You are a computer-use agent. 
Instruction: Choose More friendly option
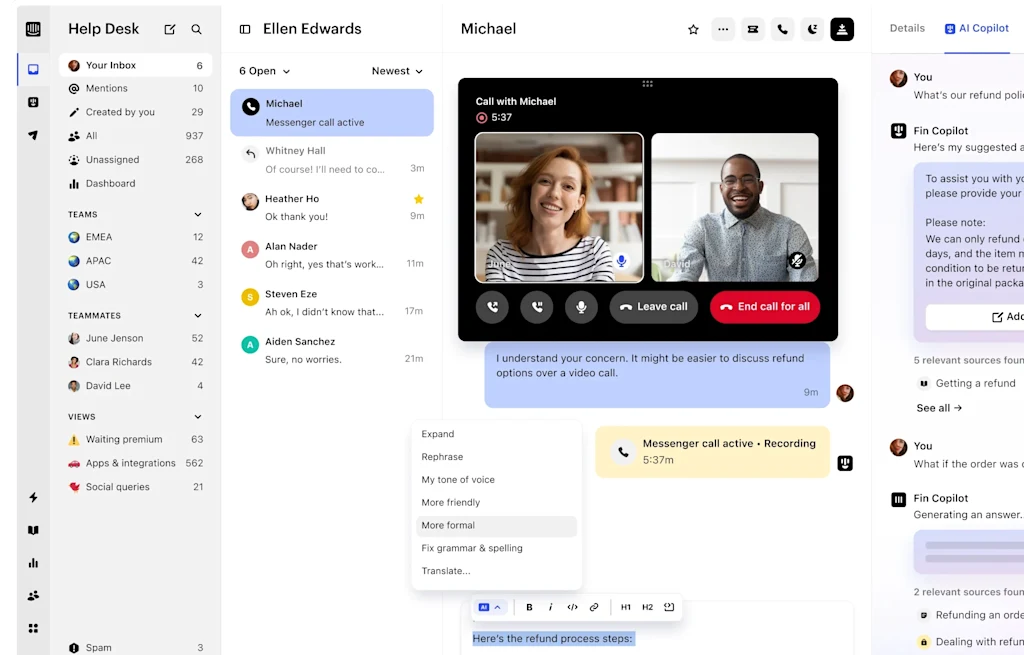point(496,503)
